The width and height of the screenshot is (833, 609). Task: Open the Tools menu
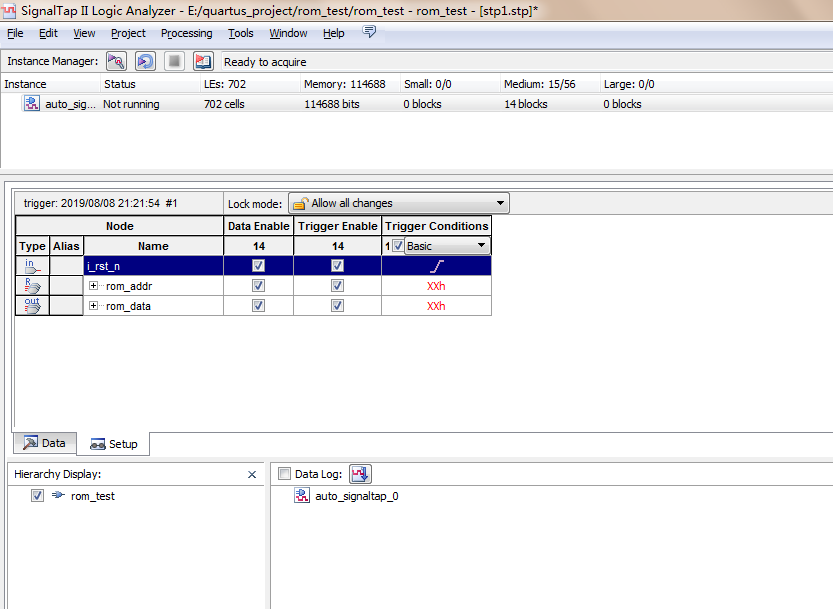241,33
